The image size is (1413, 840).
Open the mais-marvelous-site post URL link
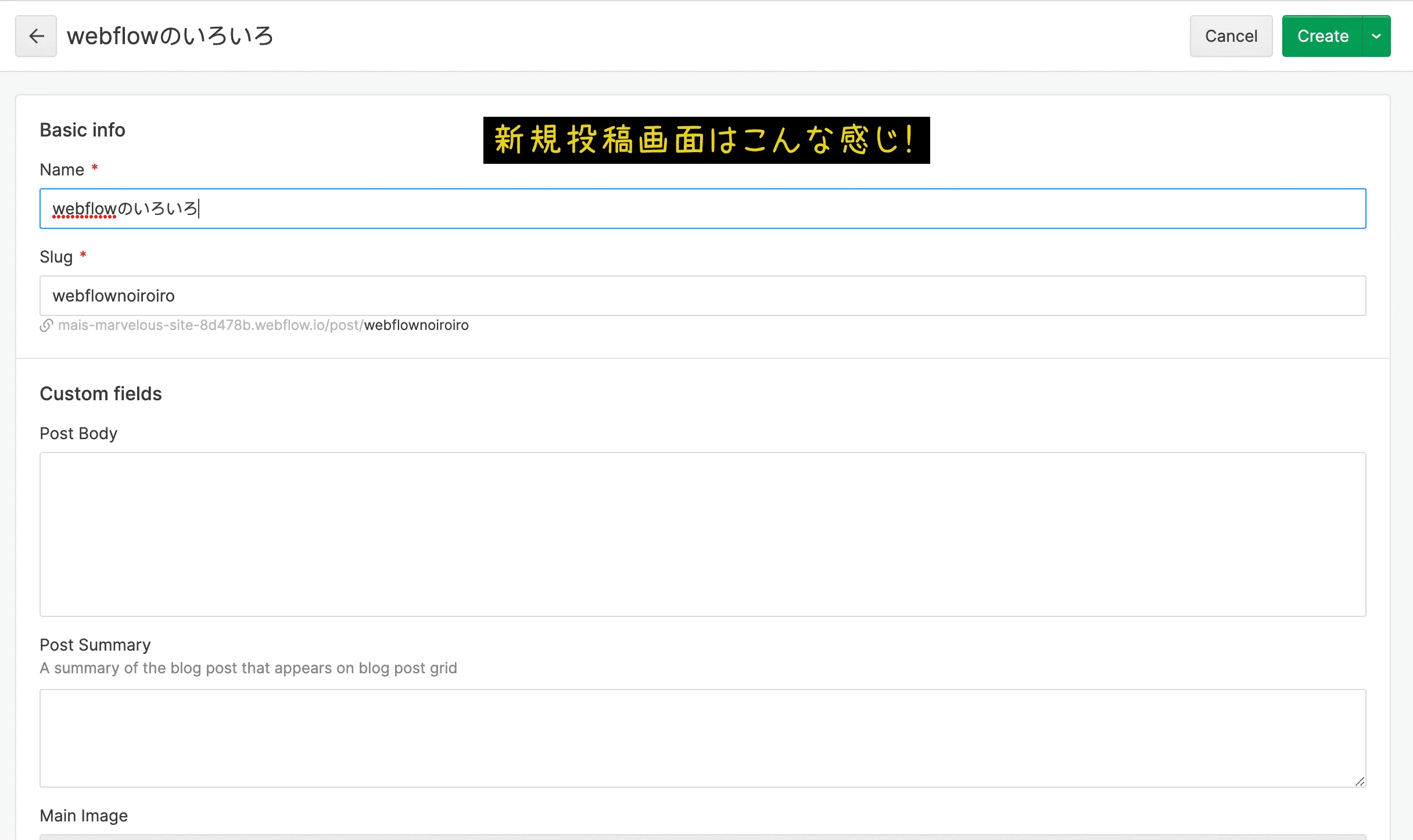click(x=263, y=325)
